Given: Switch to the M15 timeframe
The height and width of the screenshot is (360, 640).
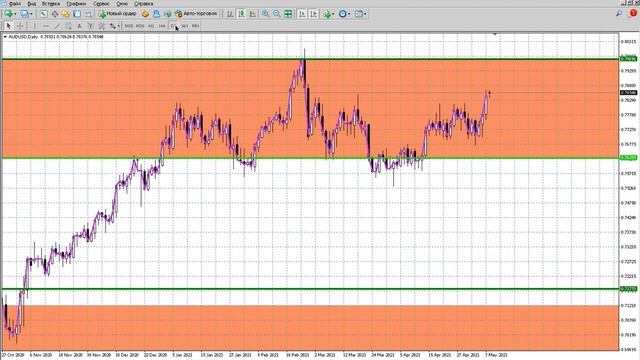Looking at the screenshot, I should click(129, 26).
